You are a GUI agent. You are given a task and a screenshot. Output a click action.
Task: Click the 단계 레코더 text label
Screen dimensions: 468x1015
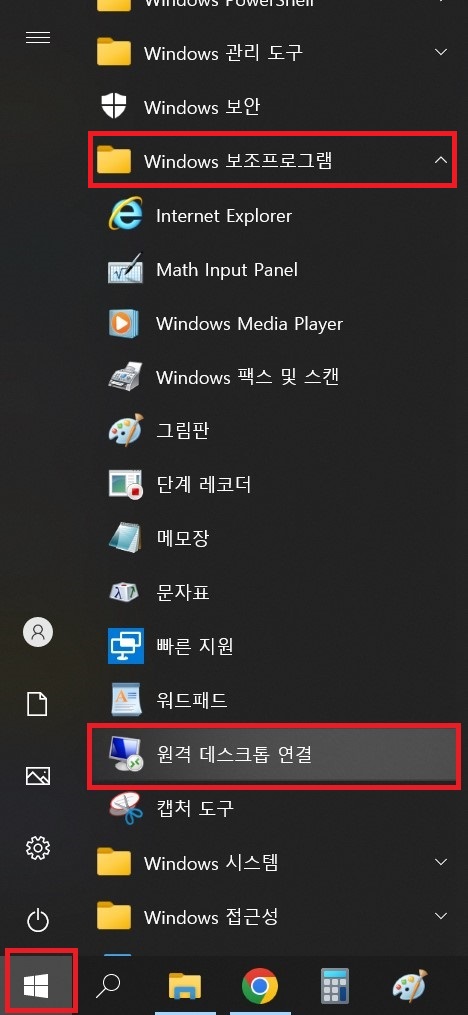pyautogui.click(x=203, y=484)
